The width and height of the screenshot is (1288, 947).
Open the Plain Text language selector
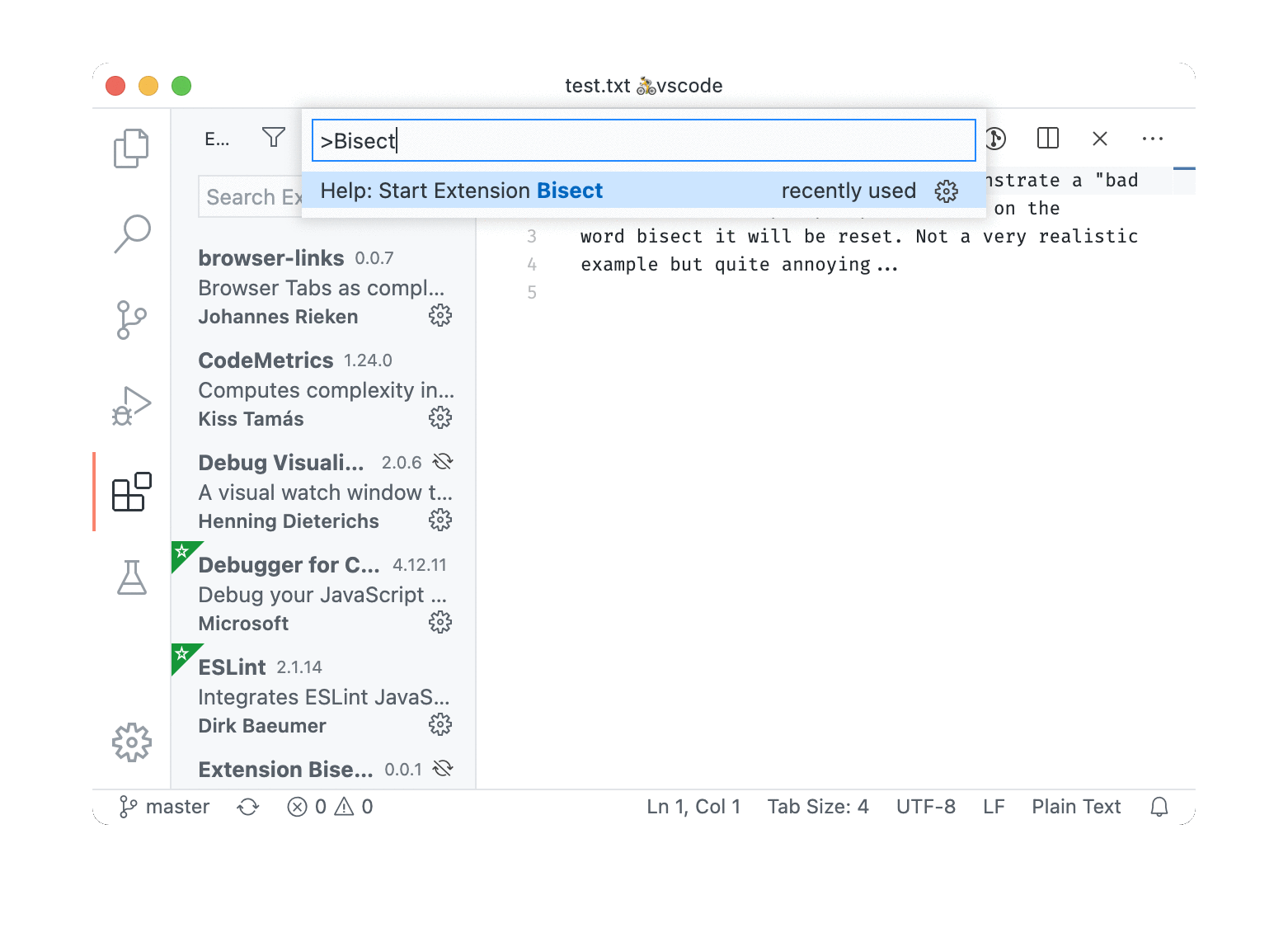pyautogui.click(x=1076, y=806)
